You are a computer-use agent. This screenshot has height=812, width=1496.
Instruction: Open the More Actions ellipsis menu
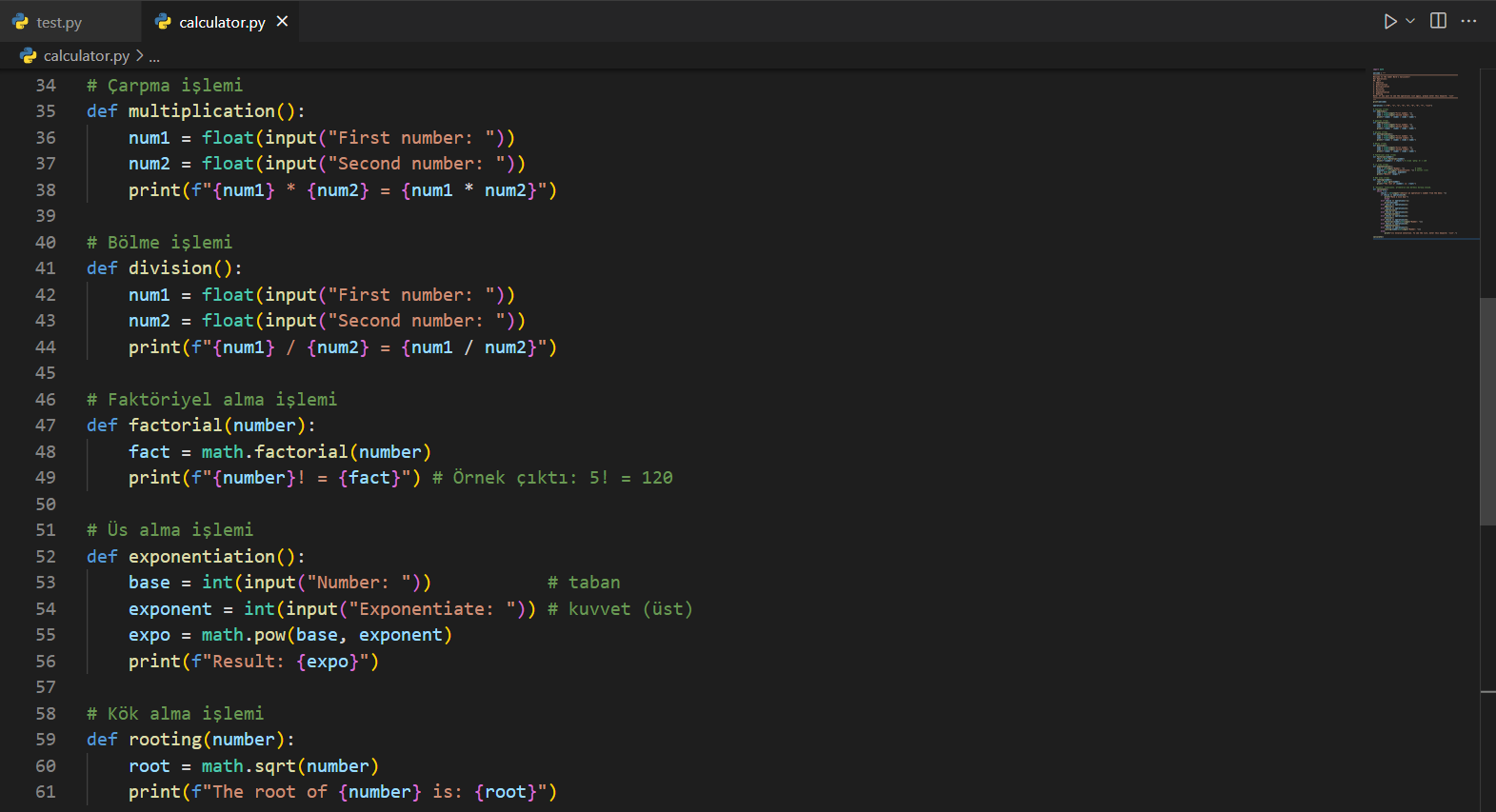click(x=1469, y=21)
